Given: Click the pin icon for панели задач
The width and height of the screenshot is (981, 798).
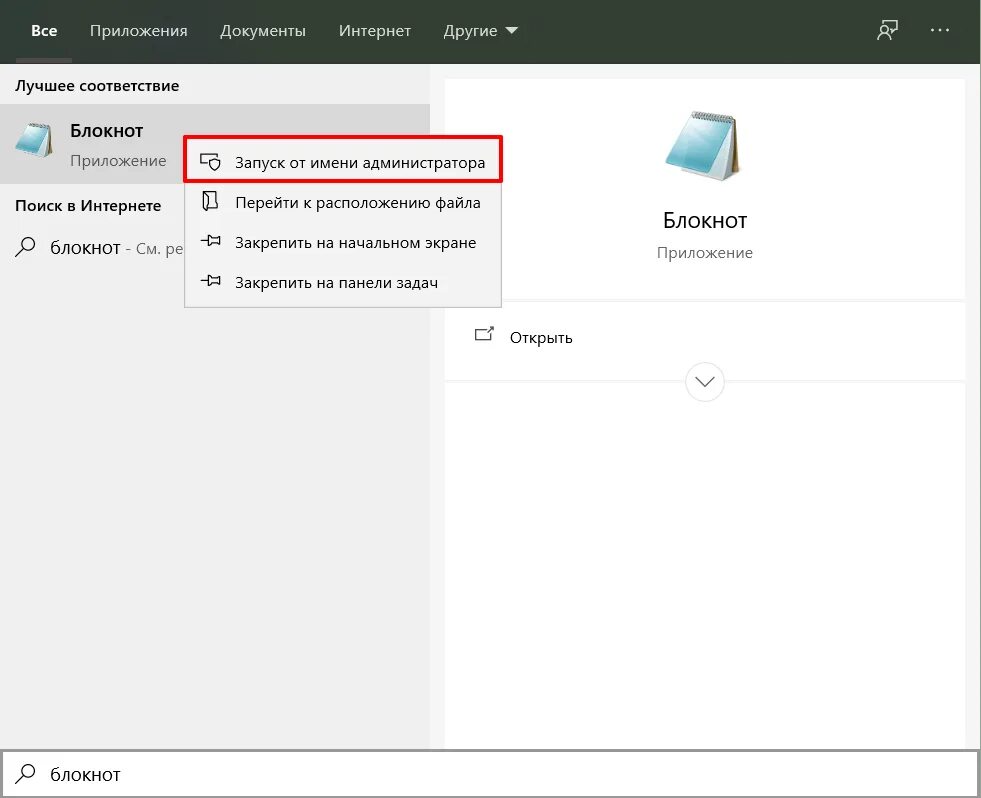Looking at the screenshot, I should tap(210, 281).
